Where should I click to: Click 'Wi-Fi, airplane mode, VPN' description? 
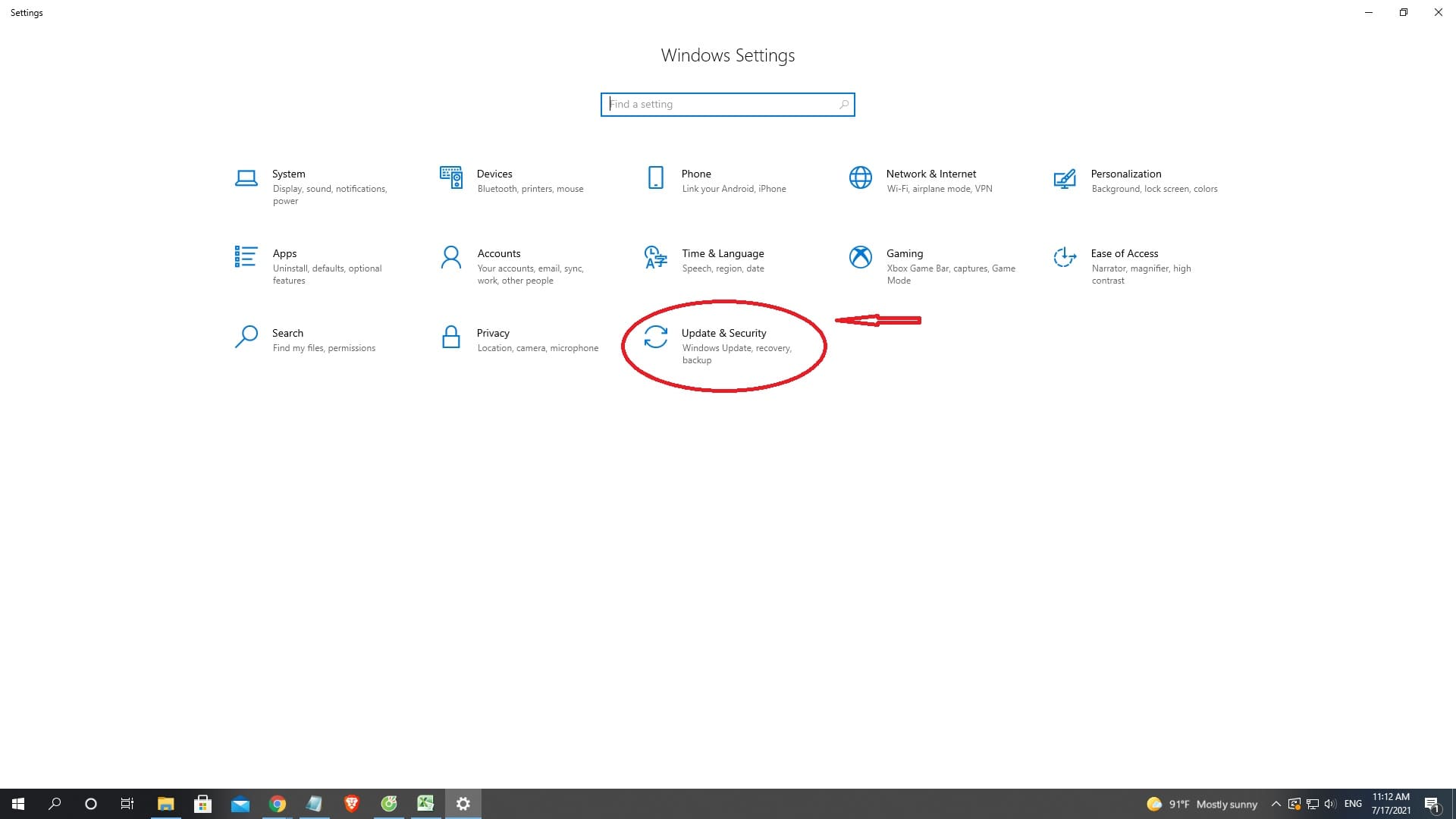click(x=939, y=189)
